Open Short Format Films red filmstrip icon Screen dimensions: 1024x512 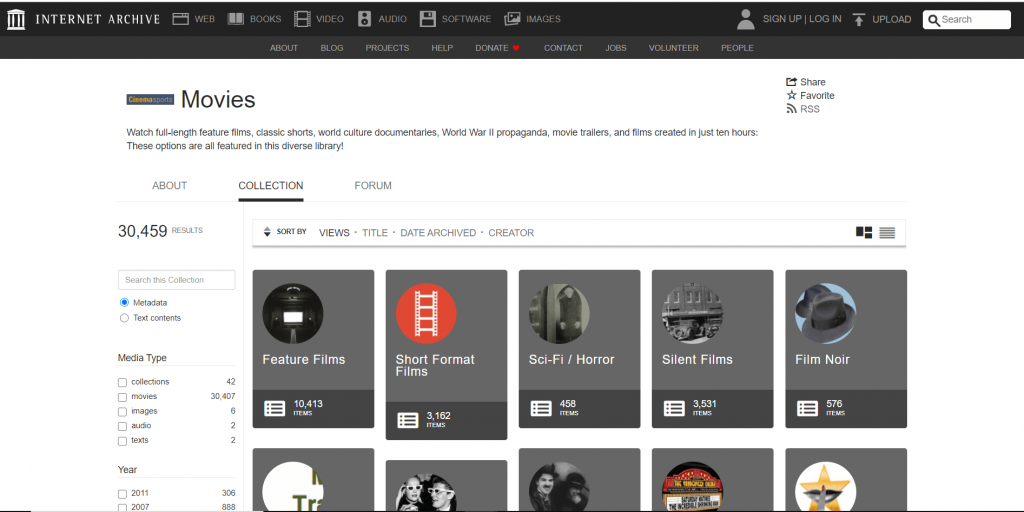pyautogui.click(x=426, y=313)
